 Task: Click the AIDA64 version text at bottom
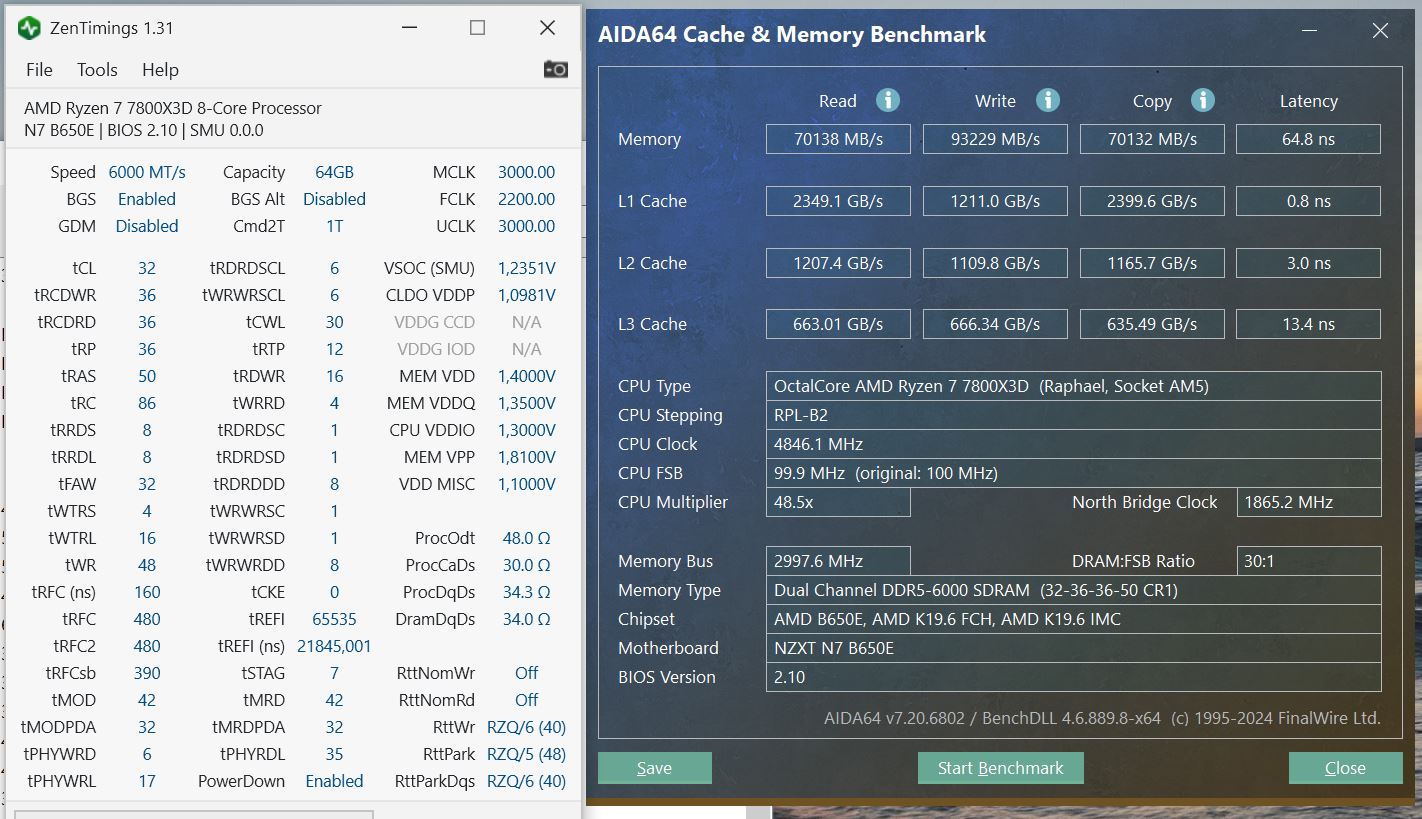point(1102,718)
